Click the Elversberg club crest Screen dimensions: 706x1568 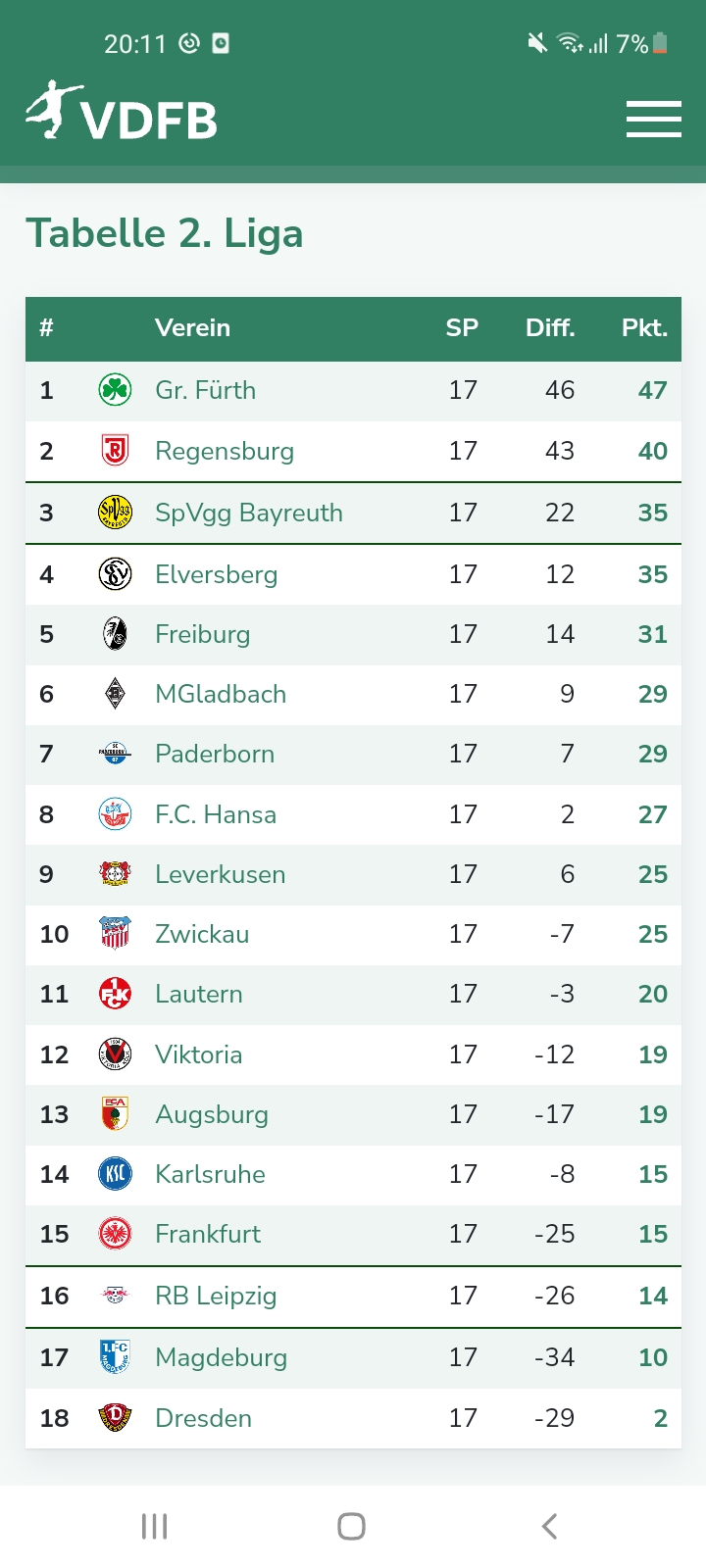click(116, 573)
